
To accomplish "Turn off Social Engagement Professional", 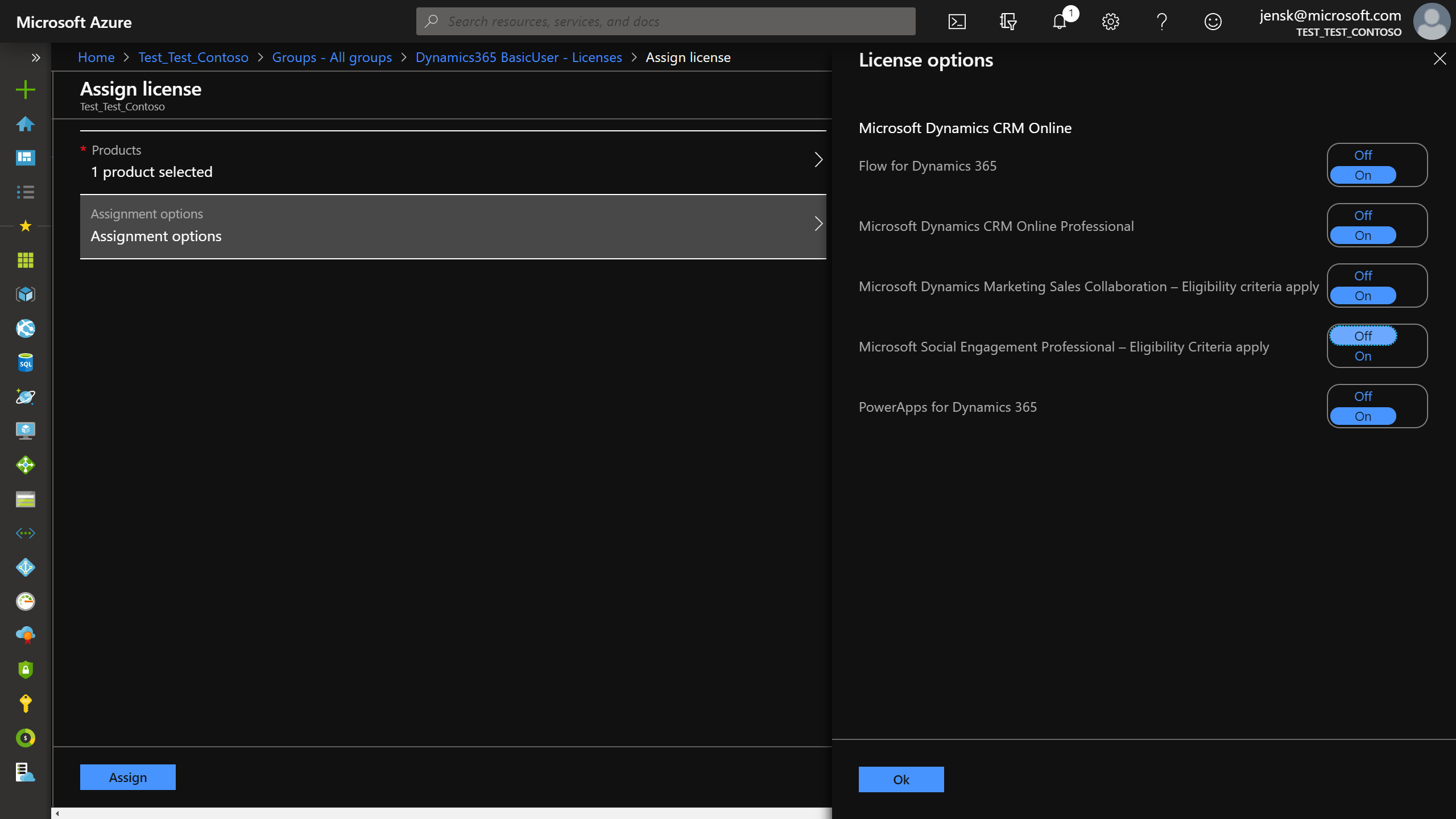I will point(1363,336).
